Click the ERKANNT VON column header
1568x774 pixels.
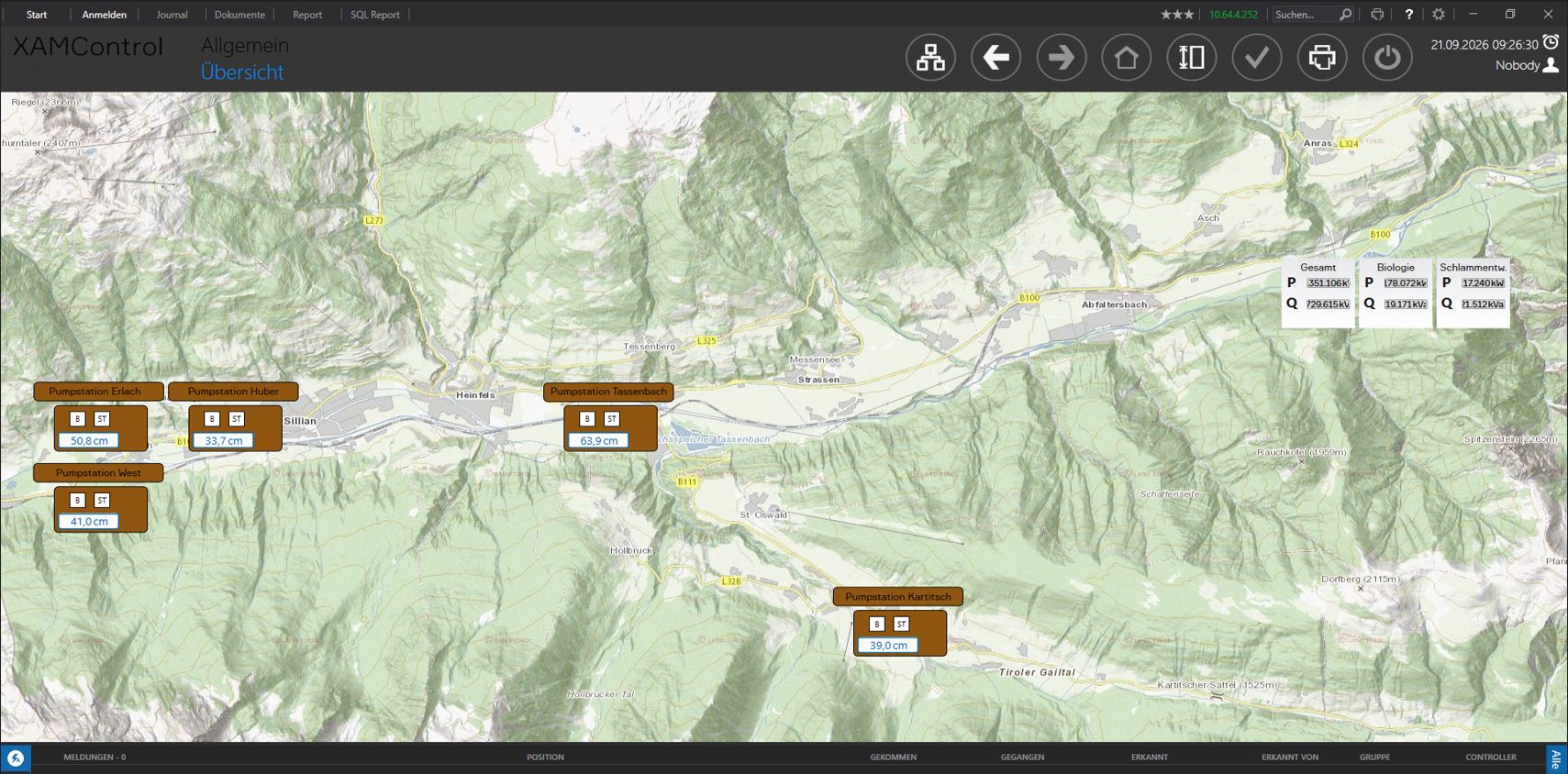[x=1290, y=757]
